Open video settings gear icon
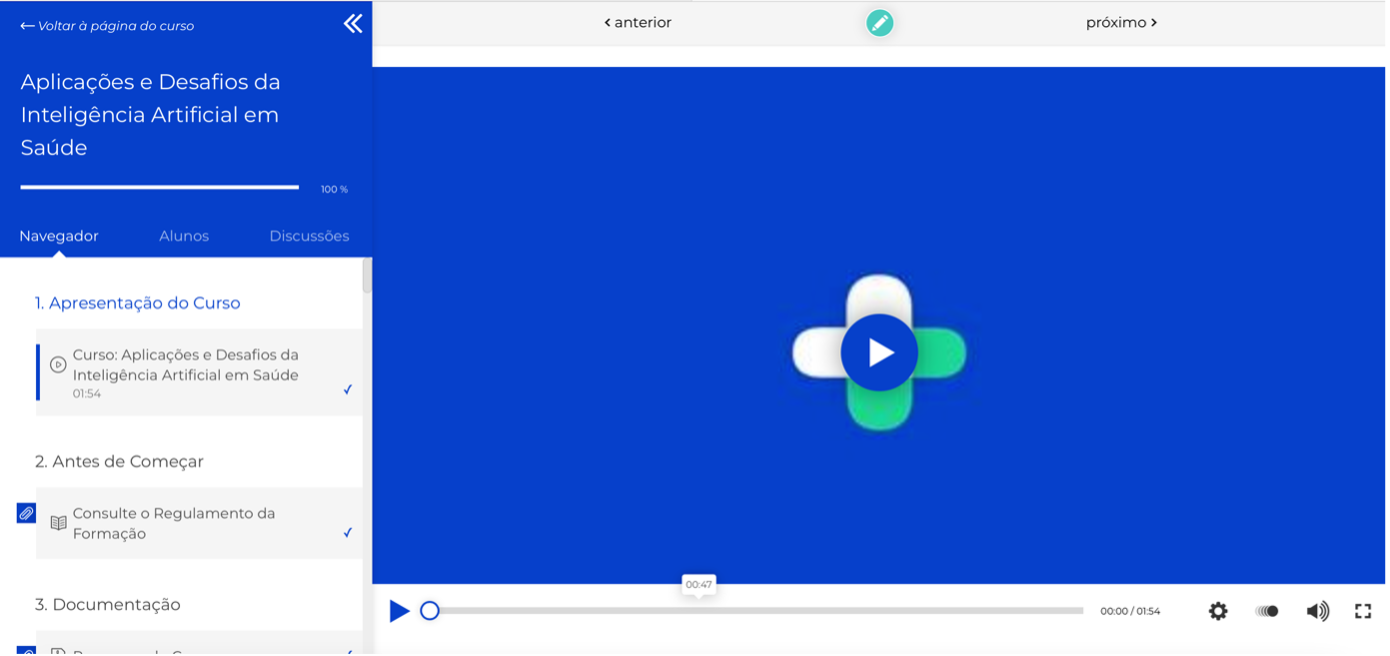This screenshot has width=1390, height=656. tap(1217, 611)
